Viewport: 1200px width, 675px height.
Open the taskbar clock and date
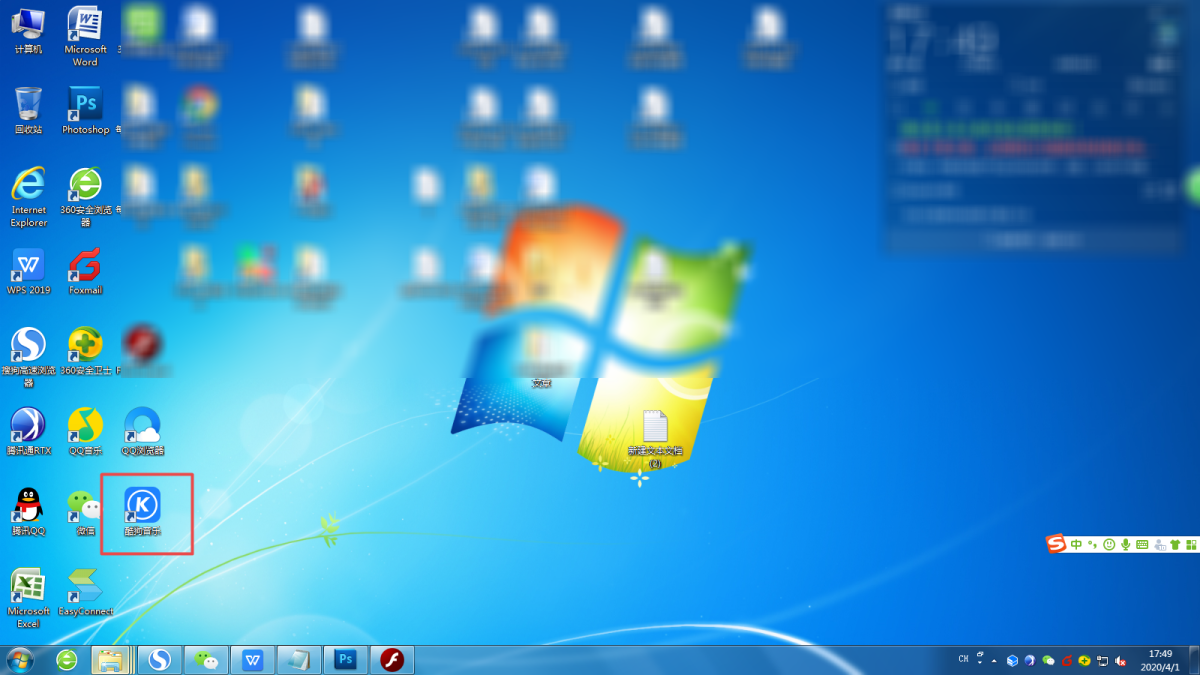tap(1160, 660)
